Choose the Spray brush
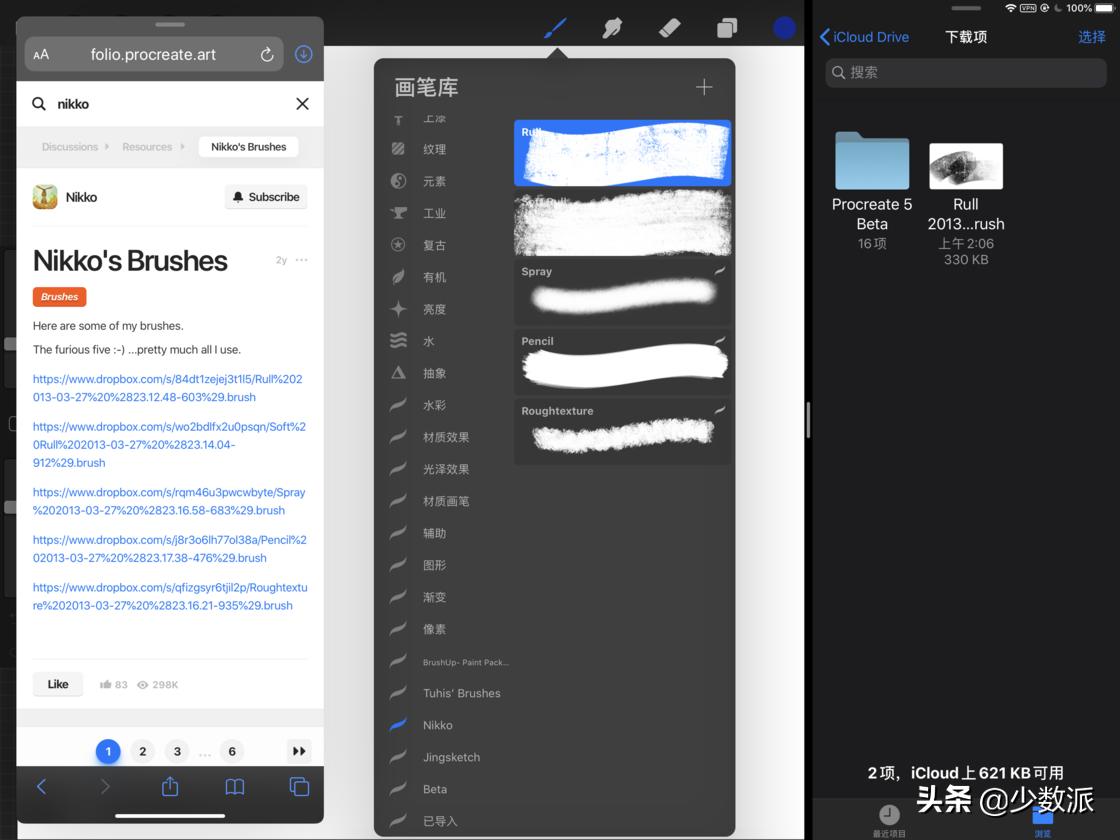Screen dimensions: 1120x840 coord(622,292)
